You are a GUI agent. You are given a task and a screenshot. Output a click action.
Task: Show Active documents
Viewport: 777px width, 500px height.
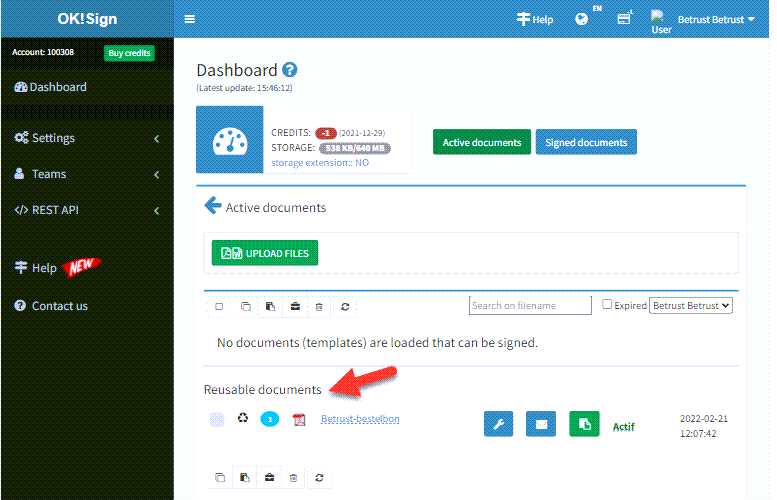(482, 142)
